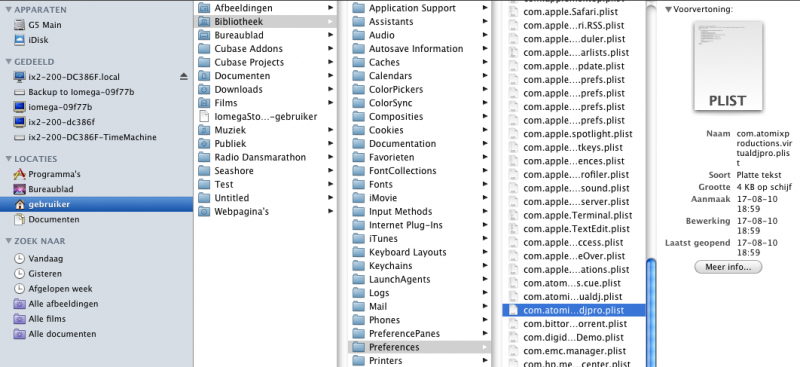Click the PLIST preview thumbnail
The image size is (800, 367).
point(728,66)
